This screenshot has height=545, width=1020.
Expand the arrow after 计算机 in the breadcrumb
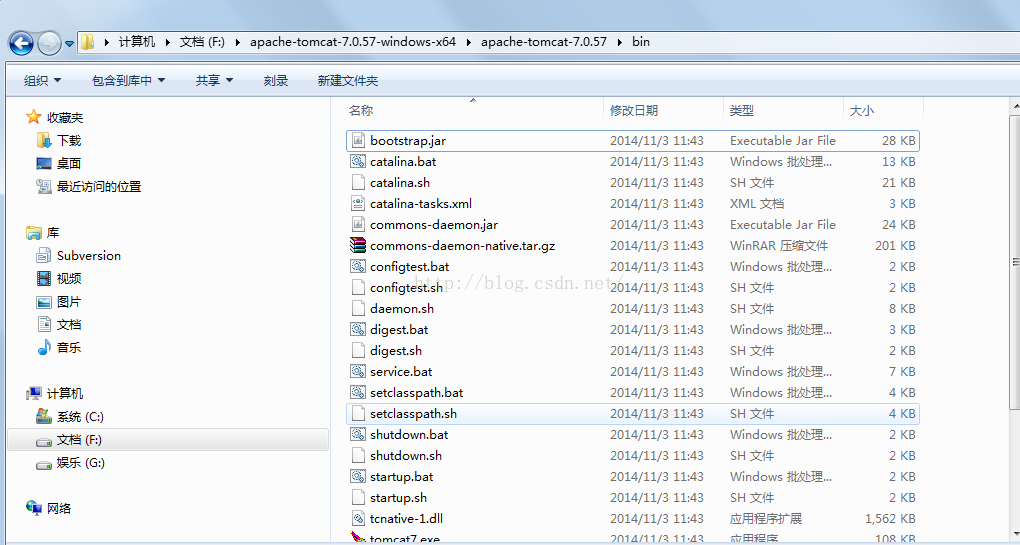pyautogui.click(x=167, y=42)
